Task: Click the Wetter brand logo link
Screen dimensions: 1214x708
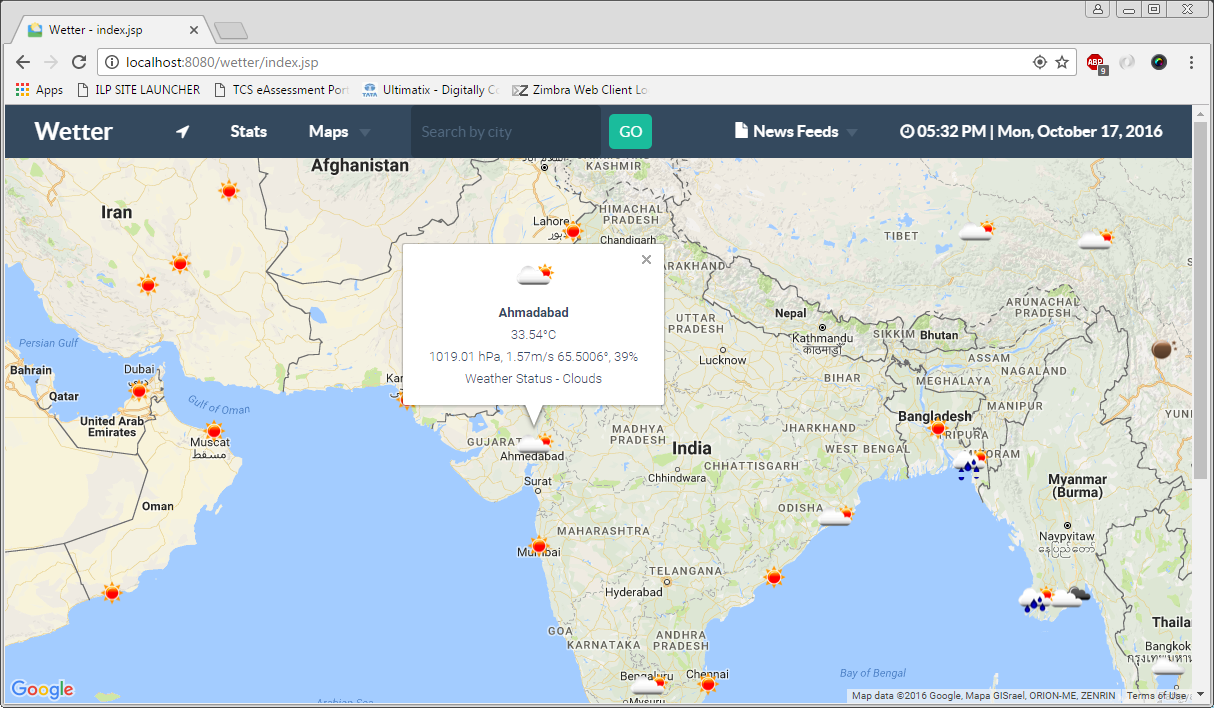Action: point(73,132)
